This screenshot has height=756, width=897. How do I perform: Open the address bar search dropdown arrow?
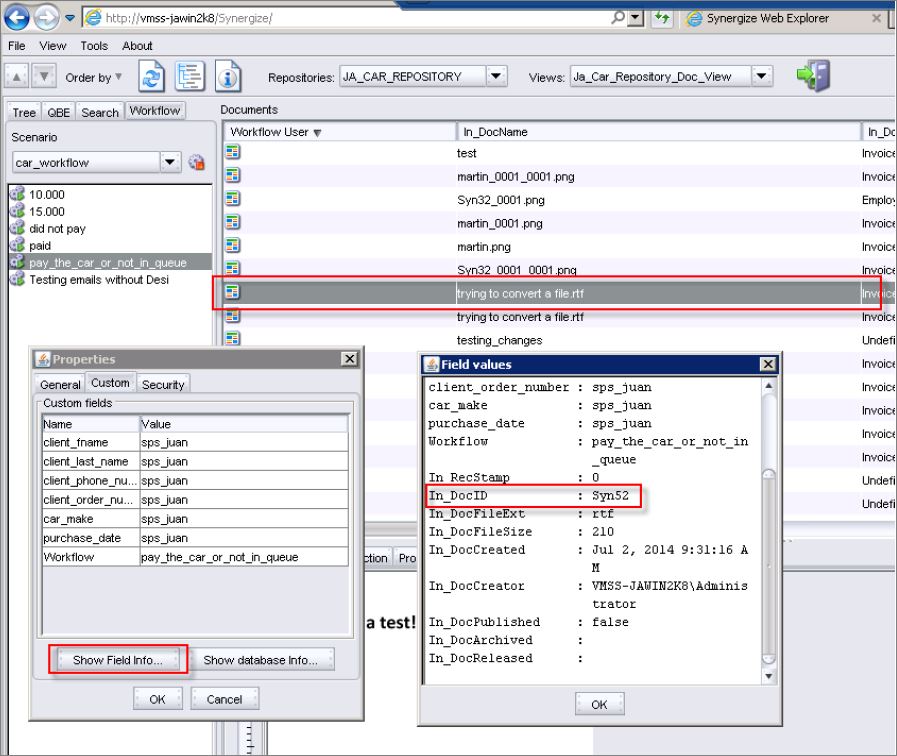[x=636, y=18]
